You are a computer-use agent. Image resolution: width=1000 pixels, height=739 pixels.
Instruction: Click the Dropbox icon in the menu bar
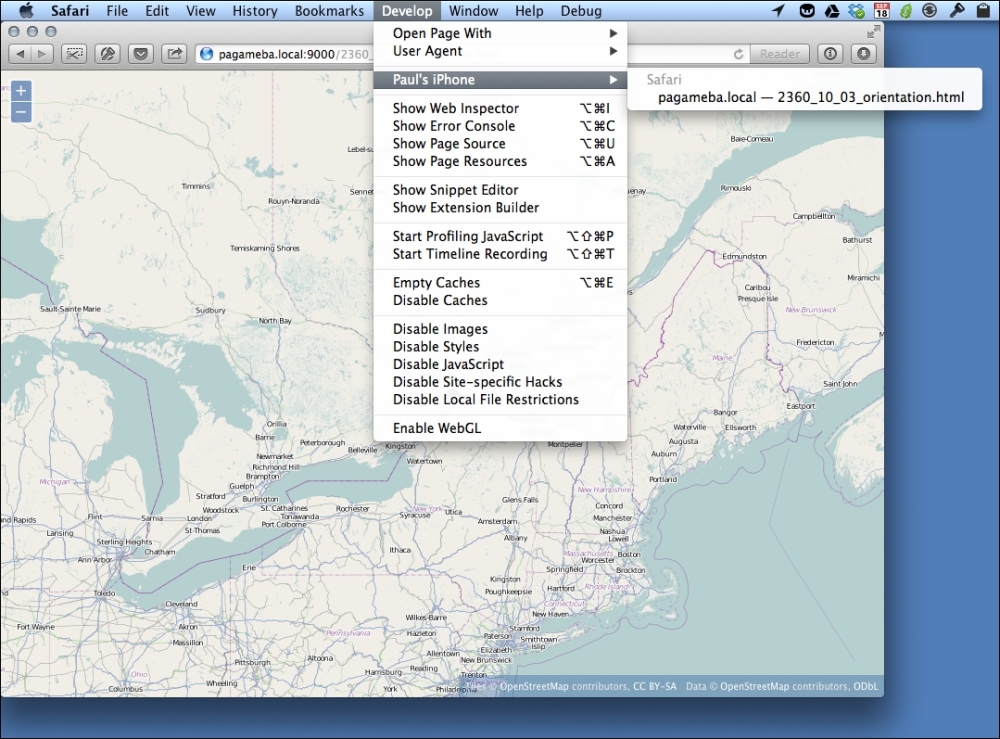(856, 11)
